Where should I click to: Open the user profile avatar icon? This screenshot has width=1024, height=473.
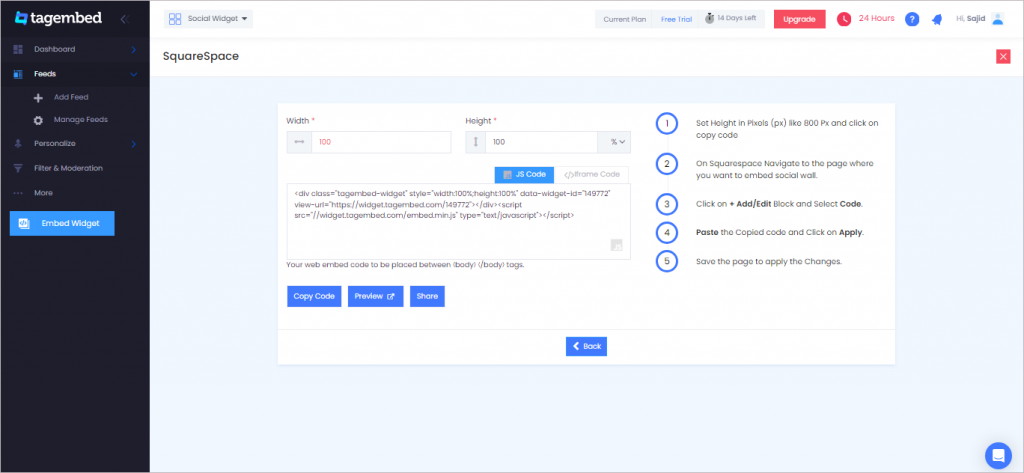coord(997,18)
